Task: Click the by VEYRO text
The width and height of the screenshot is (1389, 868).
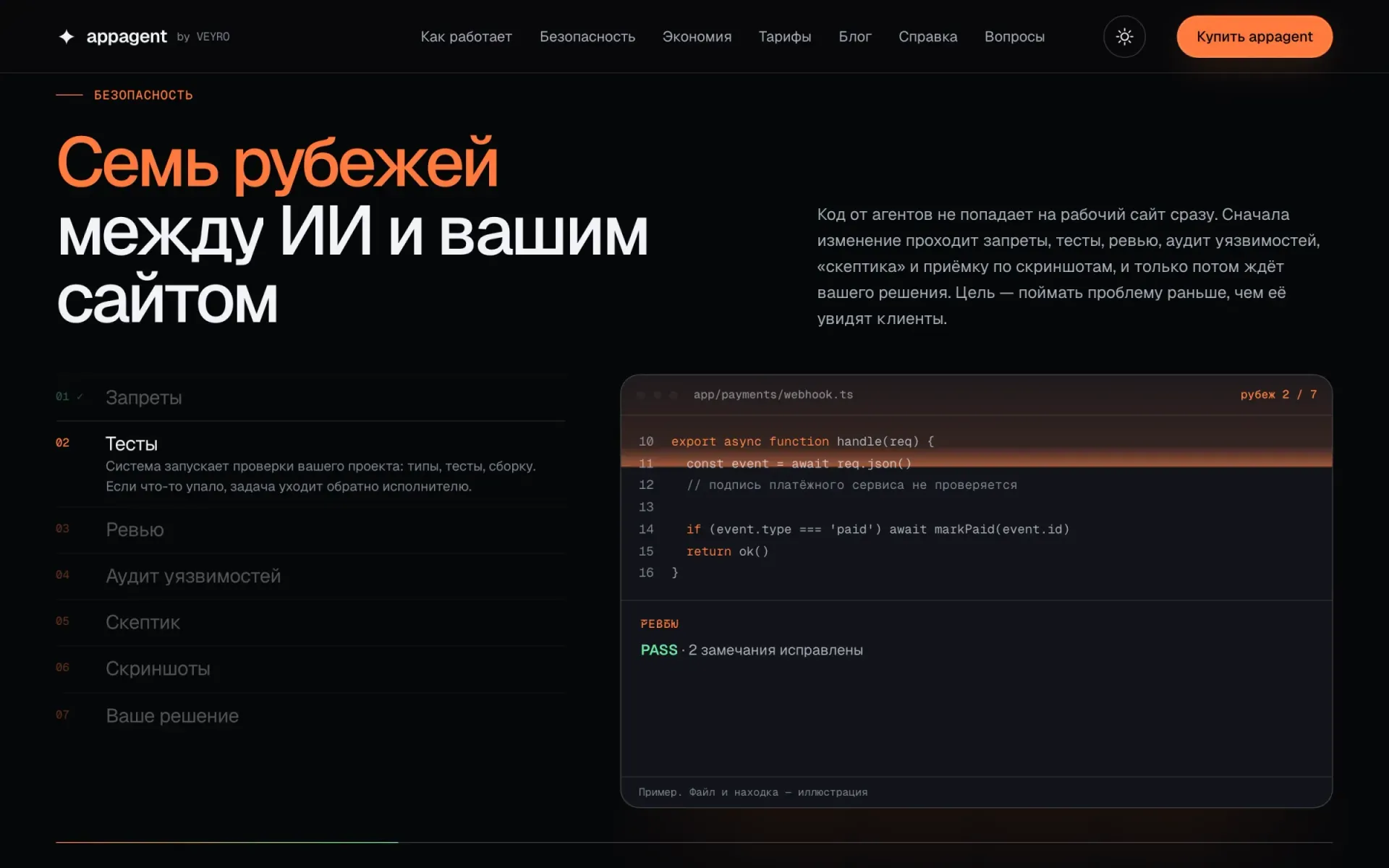Action: click(x=203, y=37)
